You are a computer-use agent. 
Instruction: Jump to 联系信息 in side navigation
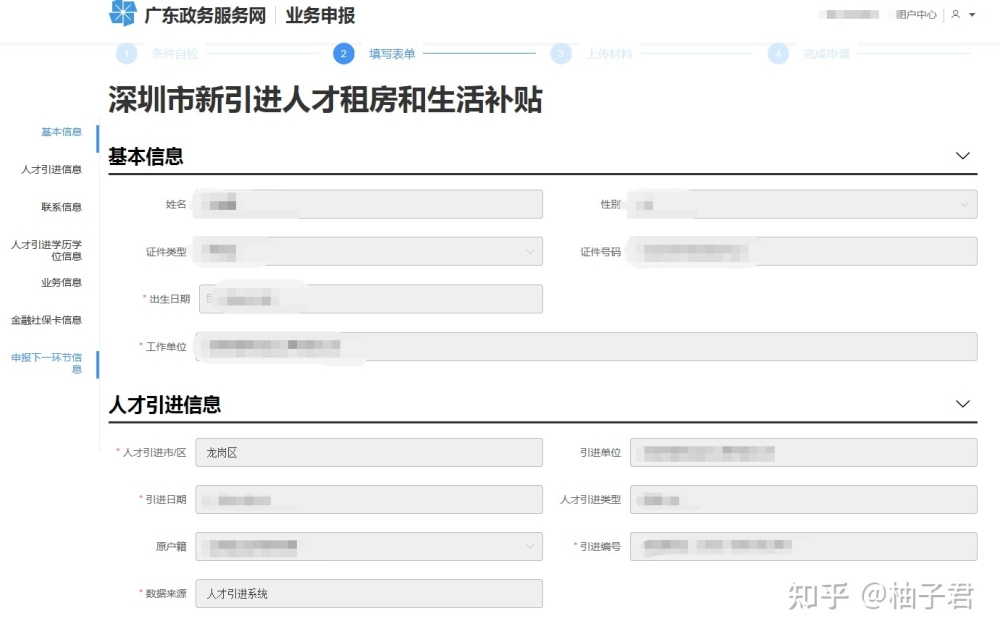61,207
